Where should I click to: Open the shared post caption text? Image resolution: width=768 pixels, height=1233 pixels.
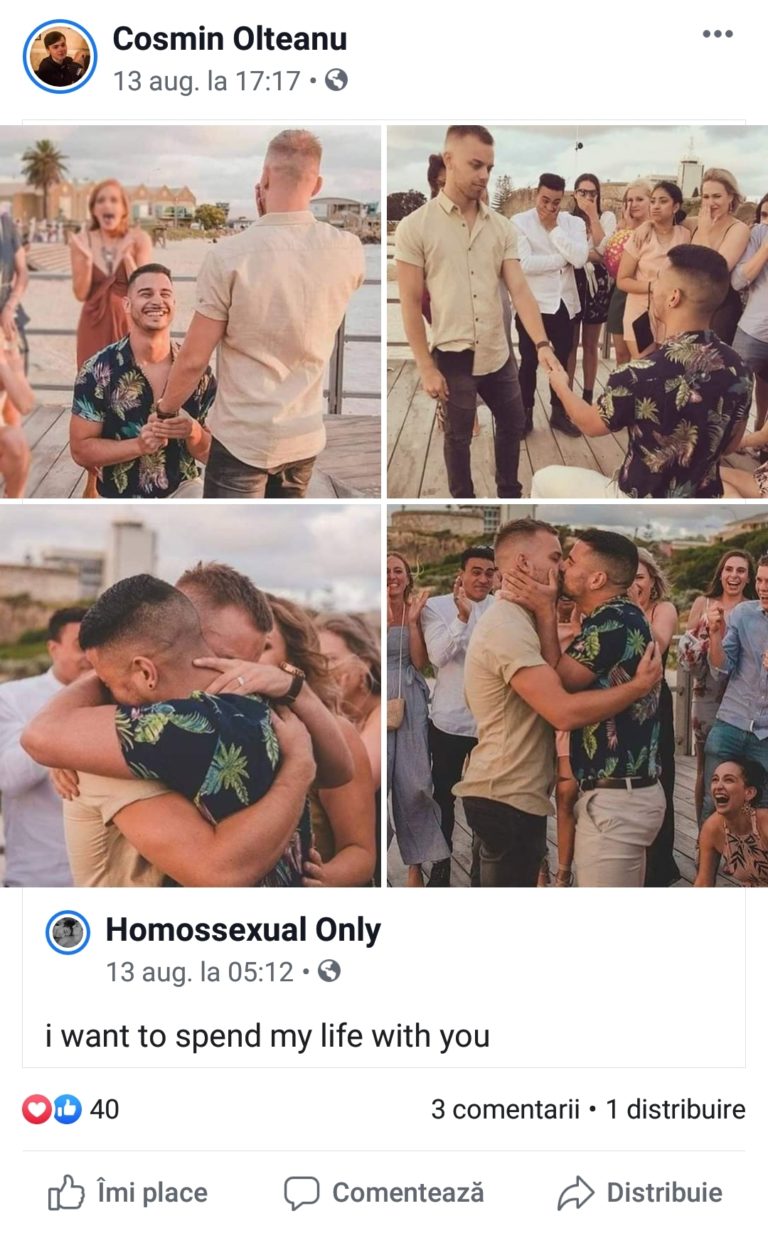pos(267,1035)
